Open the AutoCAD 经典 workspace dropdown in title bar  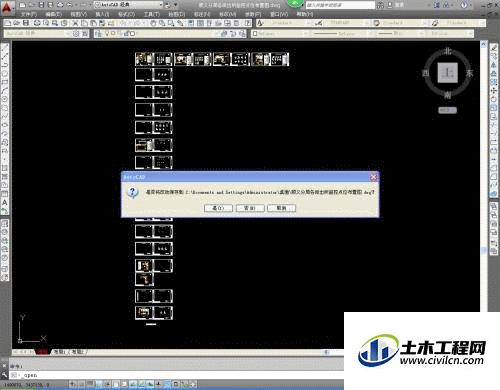click(128, 5)
